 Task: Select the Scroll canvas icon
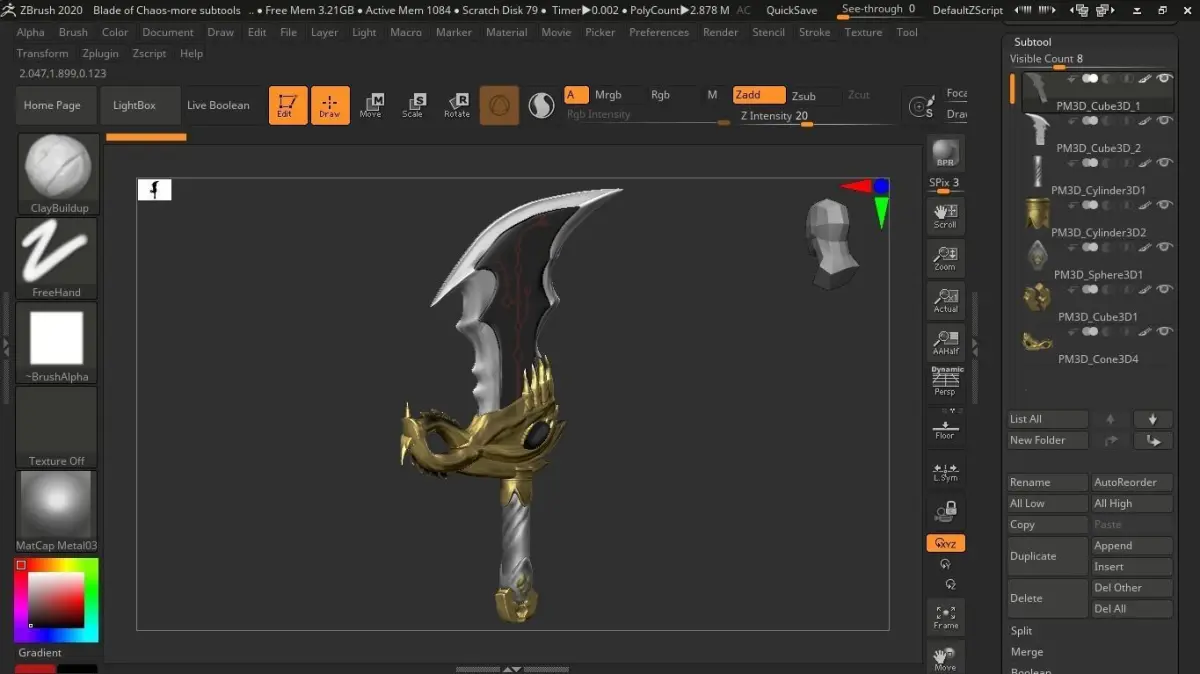(x=945, y=214)
